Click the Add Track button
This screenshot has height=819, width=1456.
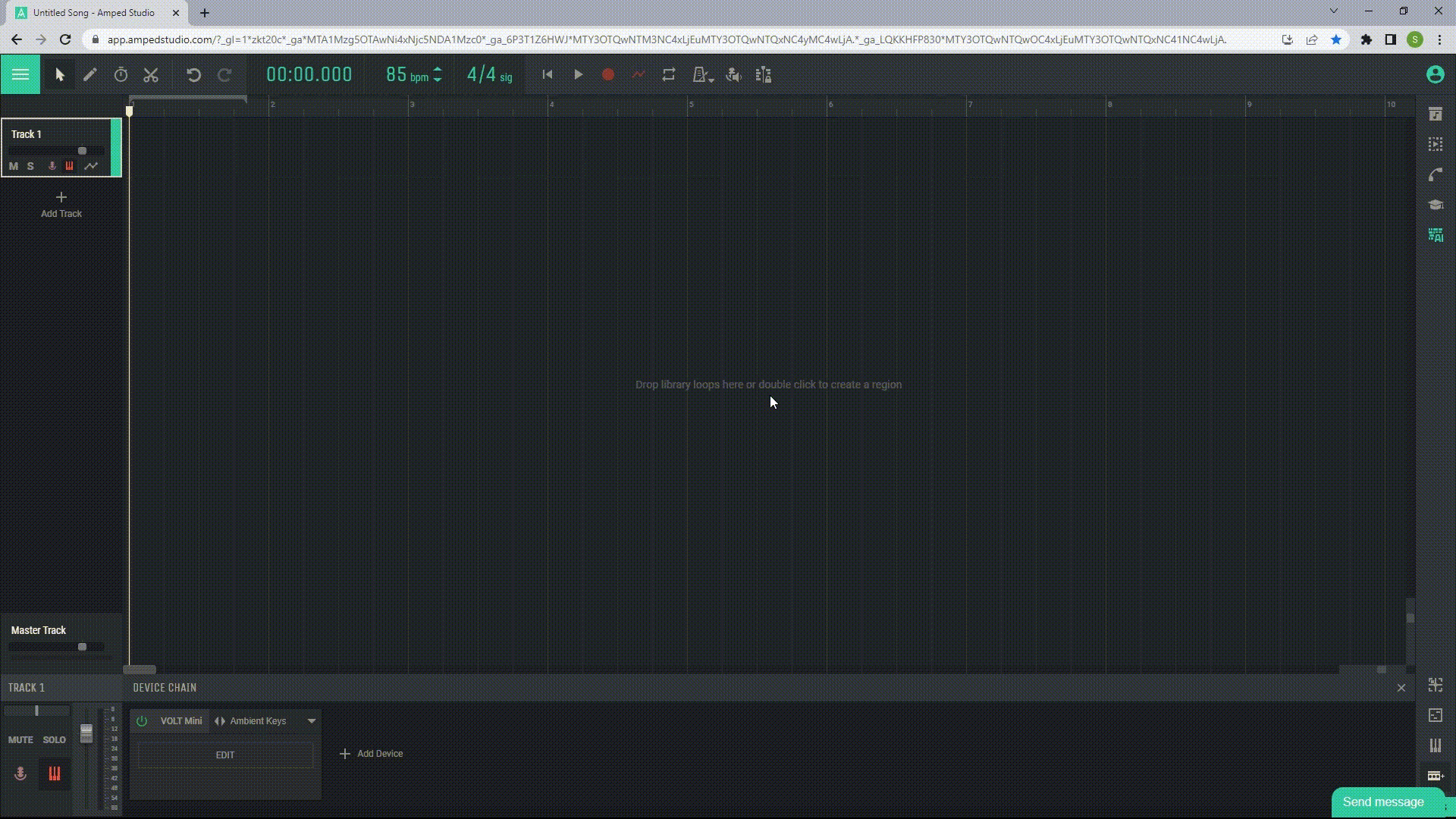tap(61, 205)
